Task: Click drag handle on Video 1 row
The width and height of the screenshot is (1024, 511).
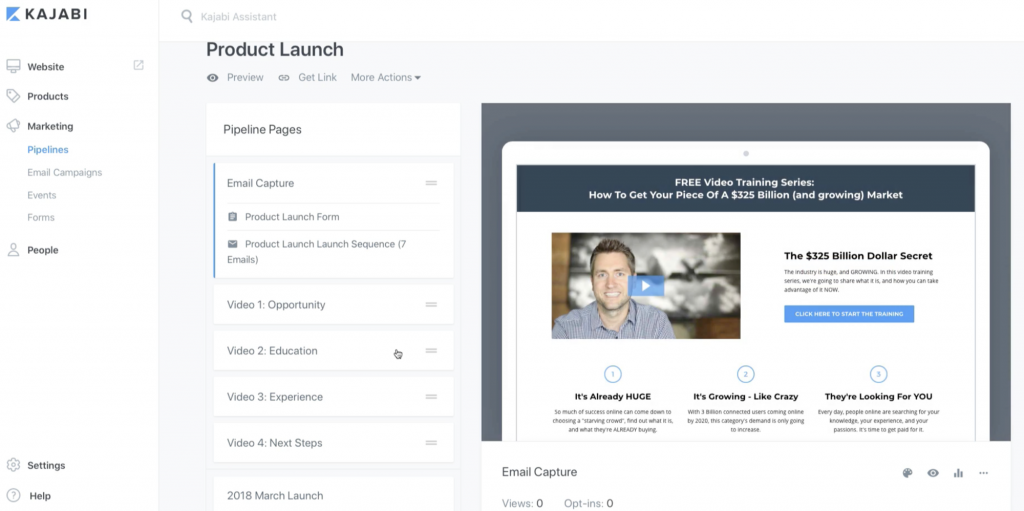Action: pos(431,305)
